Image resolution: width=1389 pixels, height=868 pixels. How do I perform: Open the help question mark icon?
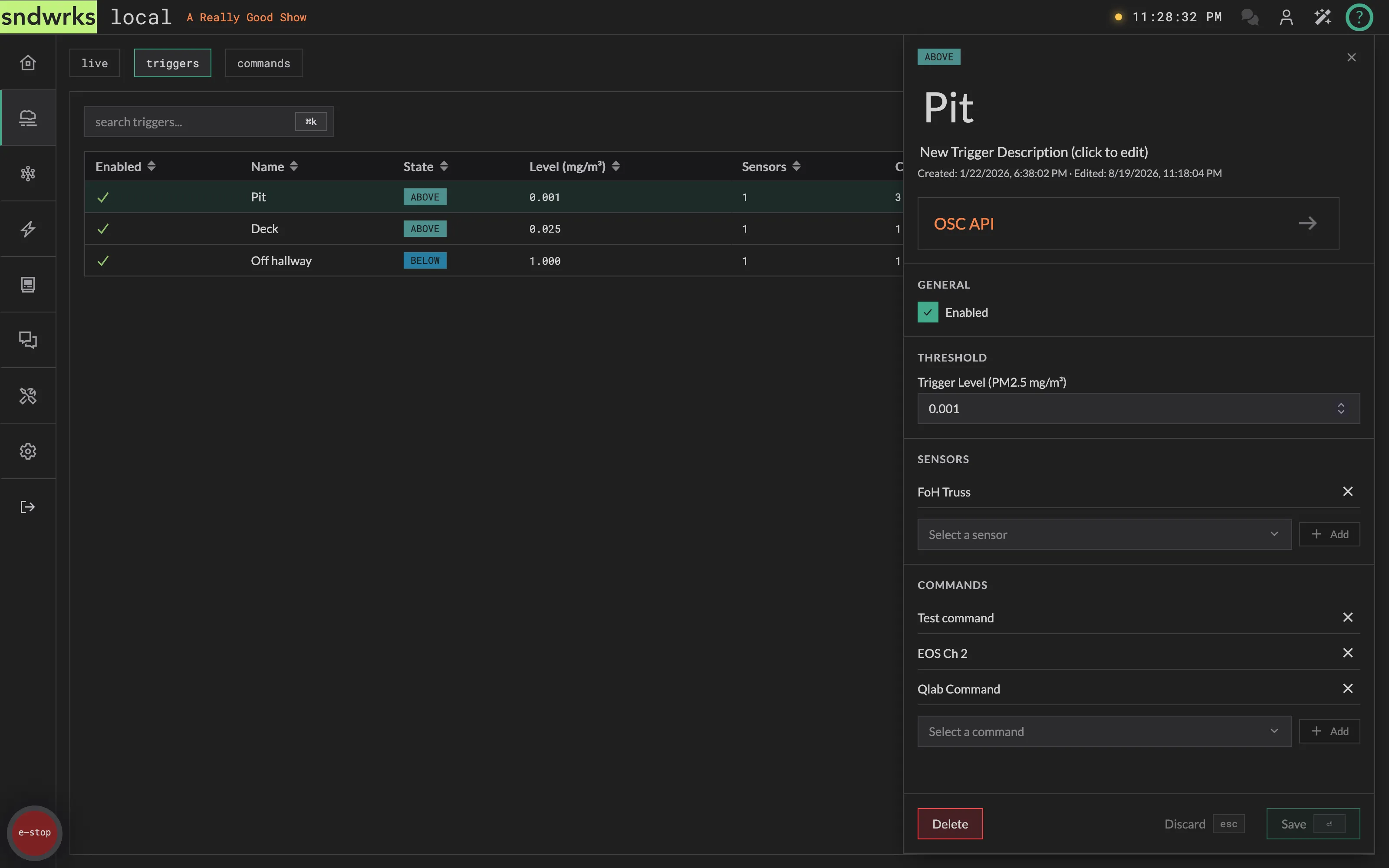(x=1359, y=17)
